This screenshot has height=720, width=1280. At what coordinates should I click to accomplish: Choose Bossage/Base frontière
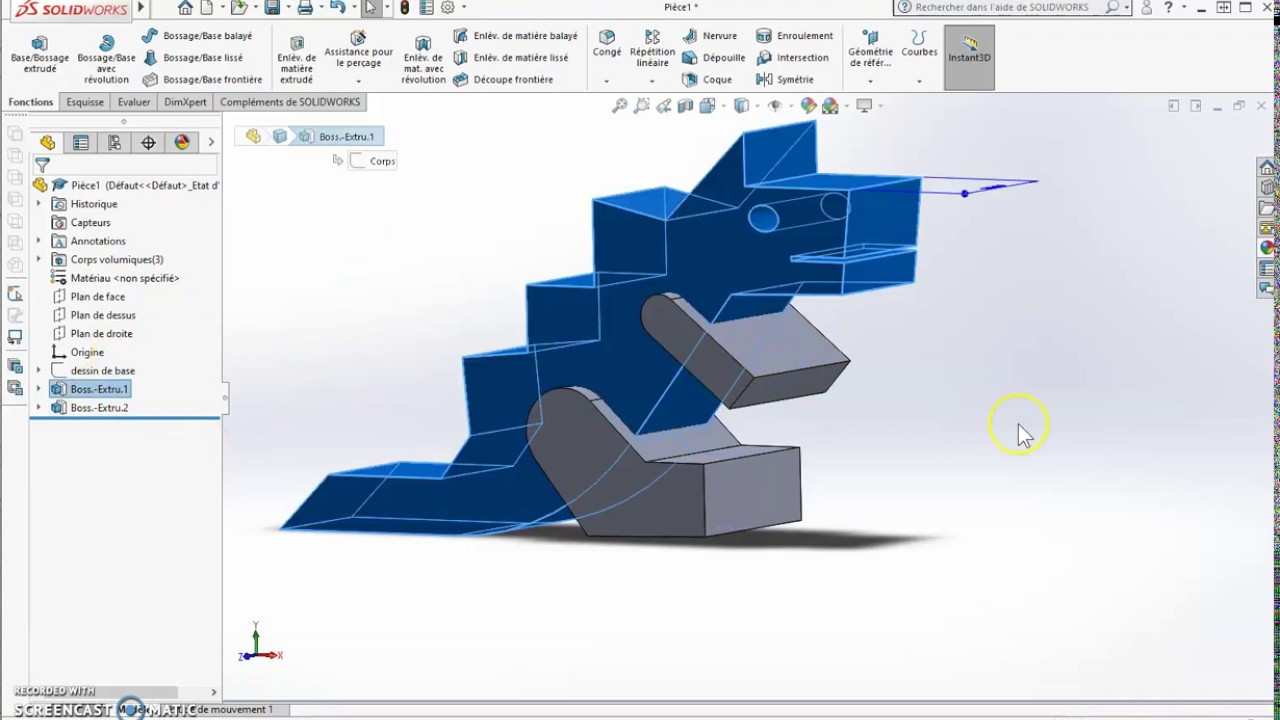coord(202,80)
